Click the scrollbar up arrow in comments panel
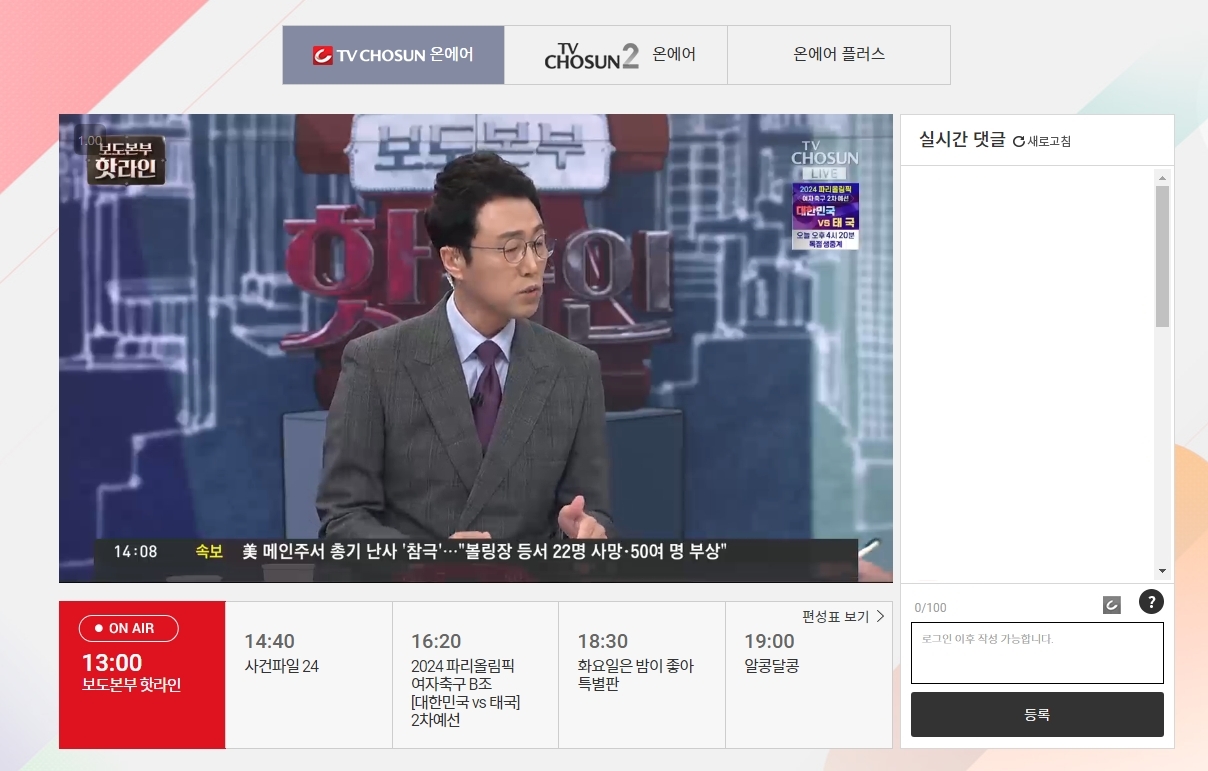The width and height of the screenshot is (1208, 771). click(1162, 177)
